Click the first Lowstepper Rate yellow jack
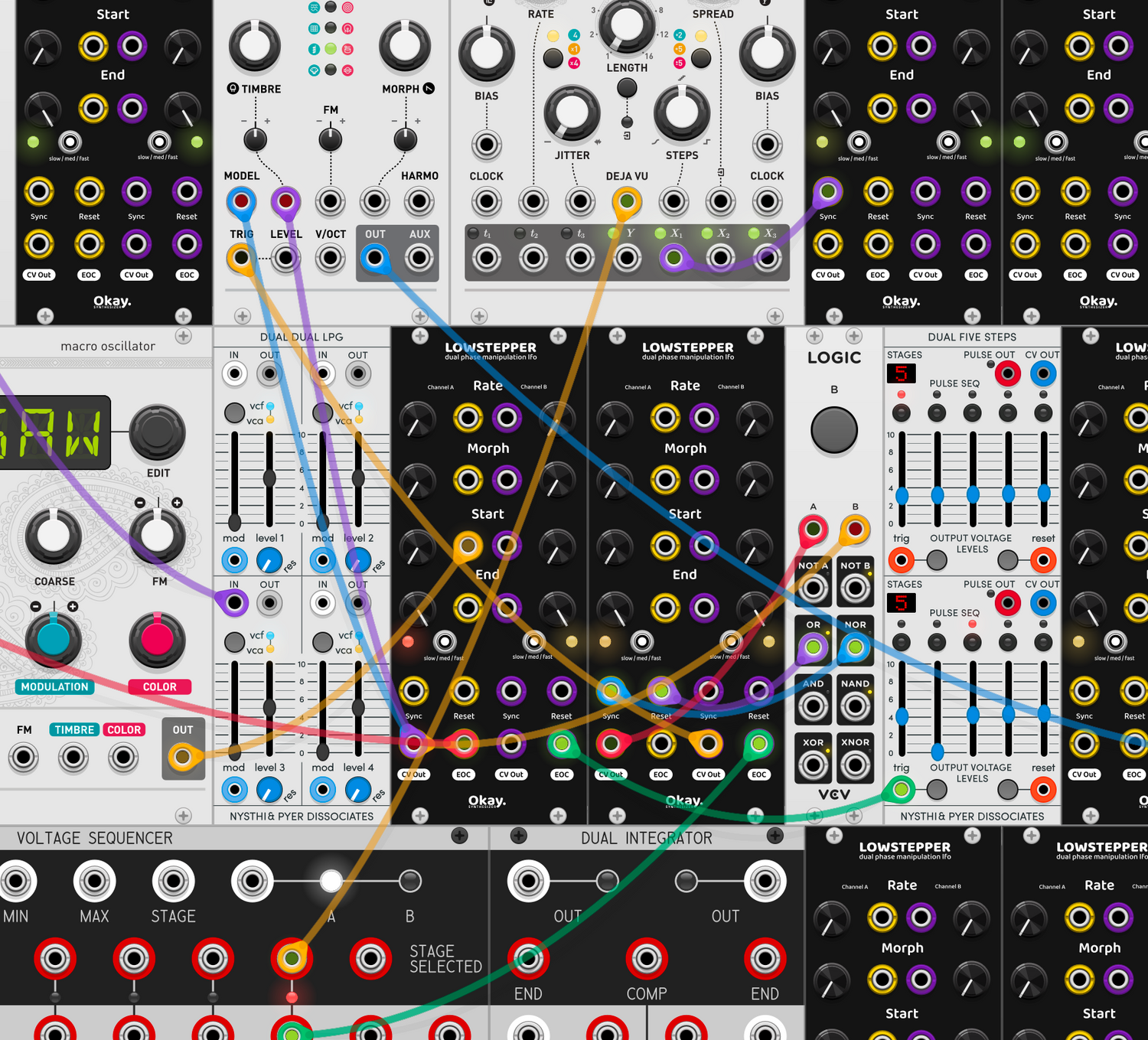This screenshot has height=1040, width=1148. (x=468, y=418)
